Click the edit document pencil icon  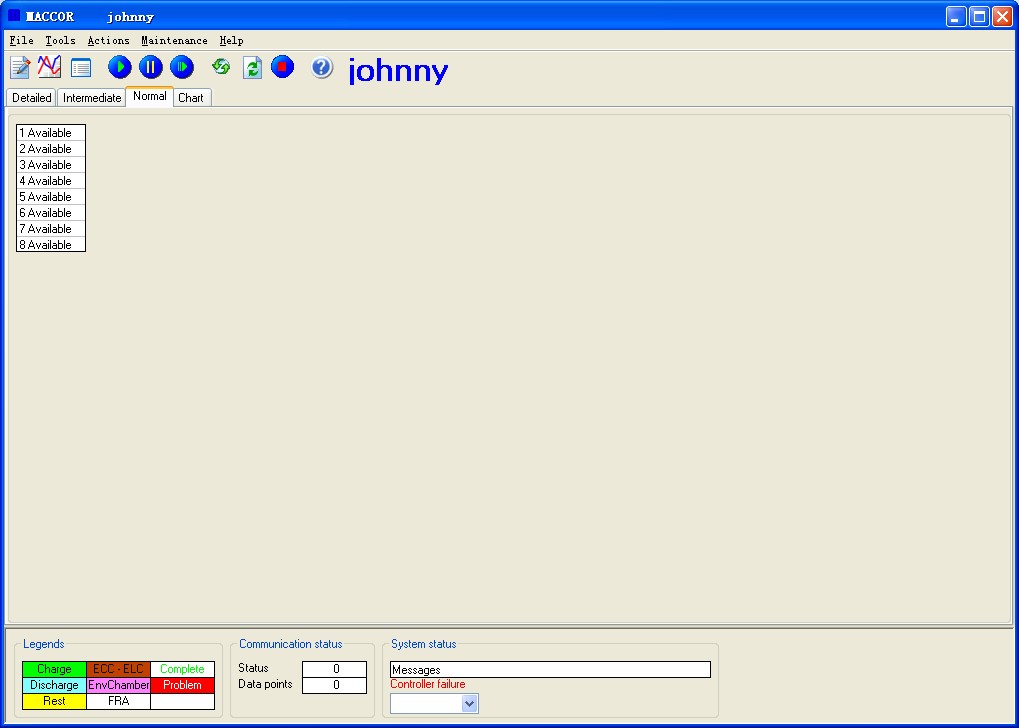20,68
